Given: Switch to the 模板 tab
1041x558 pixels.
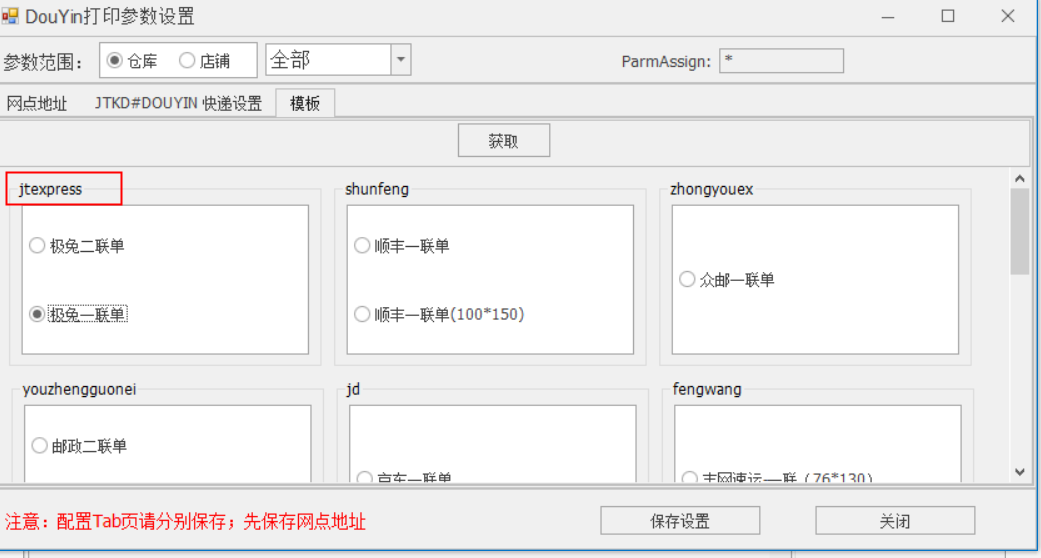Looking at the screenshot, I should 305,103.
